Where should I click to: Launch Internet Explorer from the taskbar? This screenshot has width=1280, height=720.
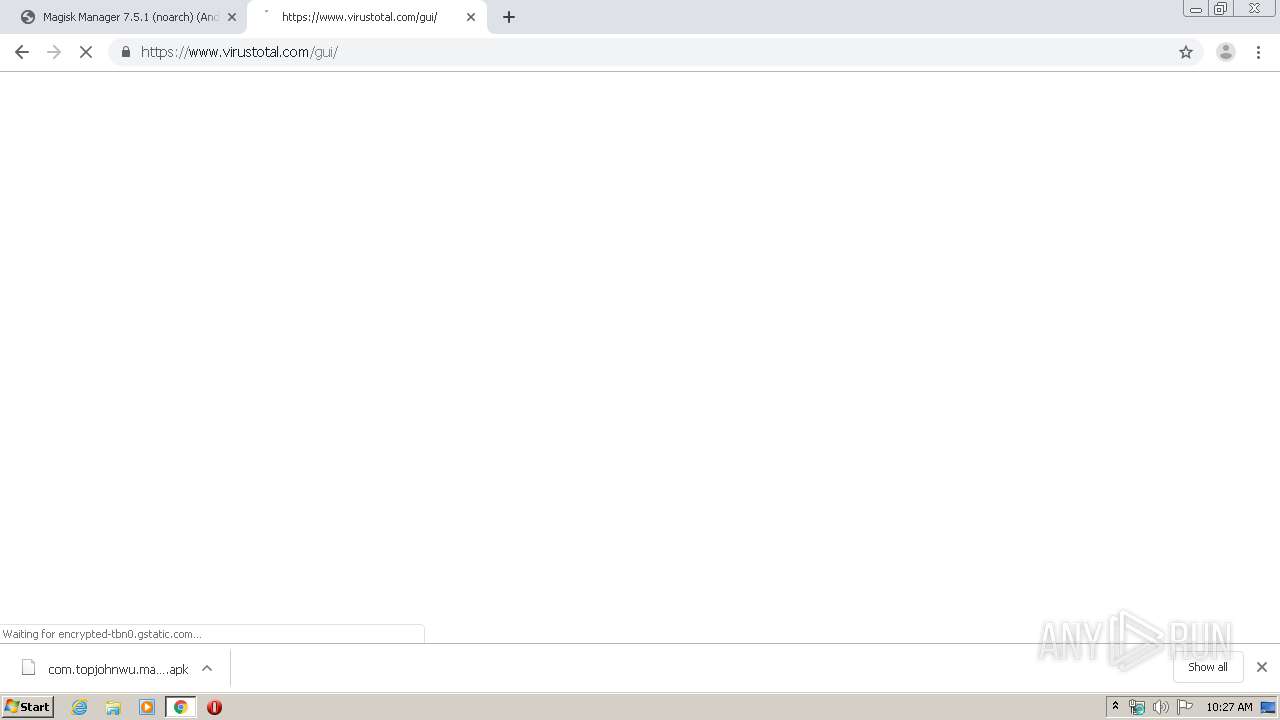(x=80, y=707)
